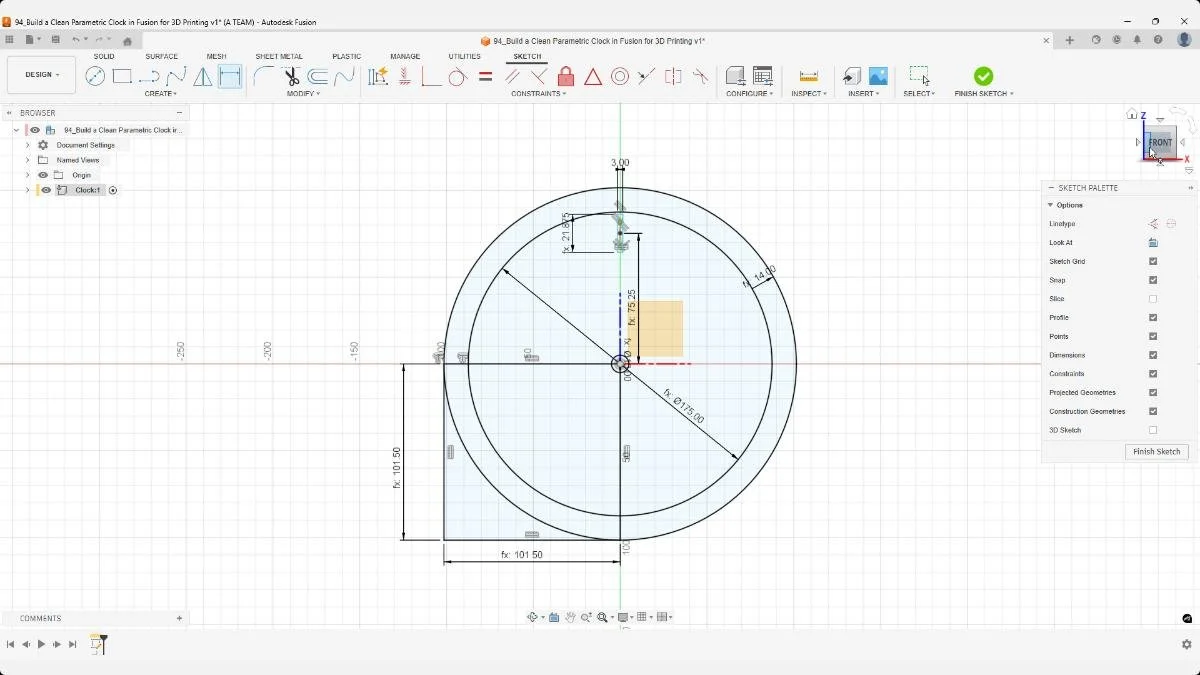Screen dimensions: 1200x675
Task: Select the Equal constraint icon
Action: (485, 76)
